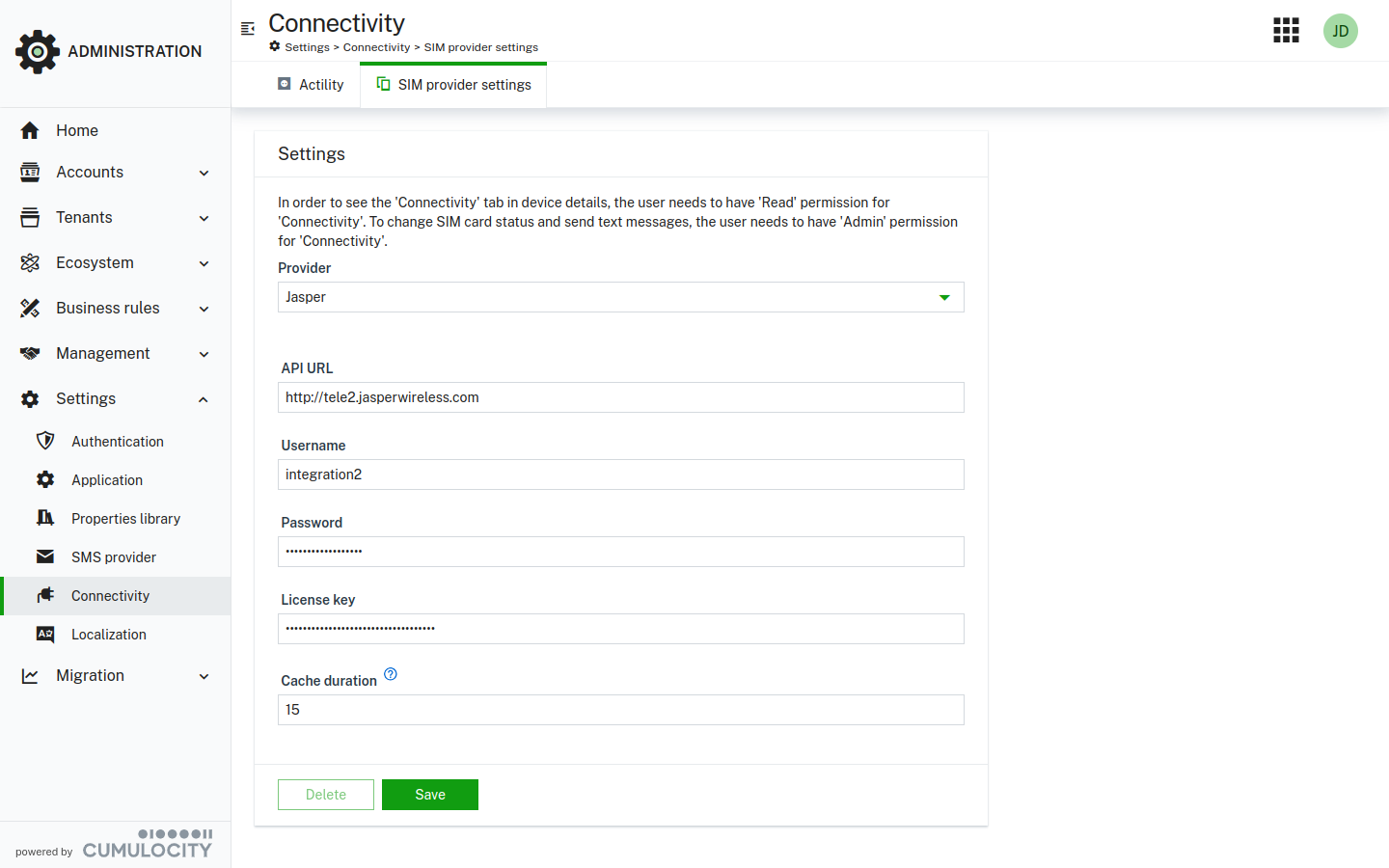Viewport: 1389px width, 868px height.
Task: Expand the Migration menu
Action: pos(115,676)
